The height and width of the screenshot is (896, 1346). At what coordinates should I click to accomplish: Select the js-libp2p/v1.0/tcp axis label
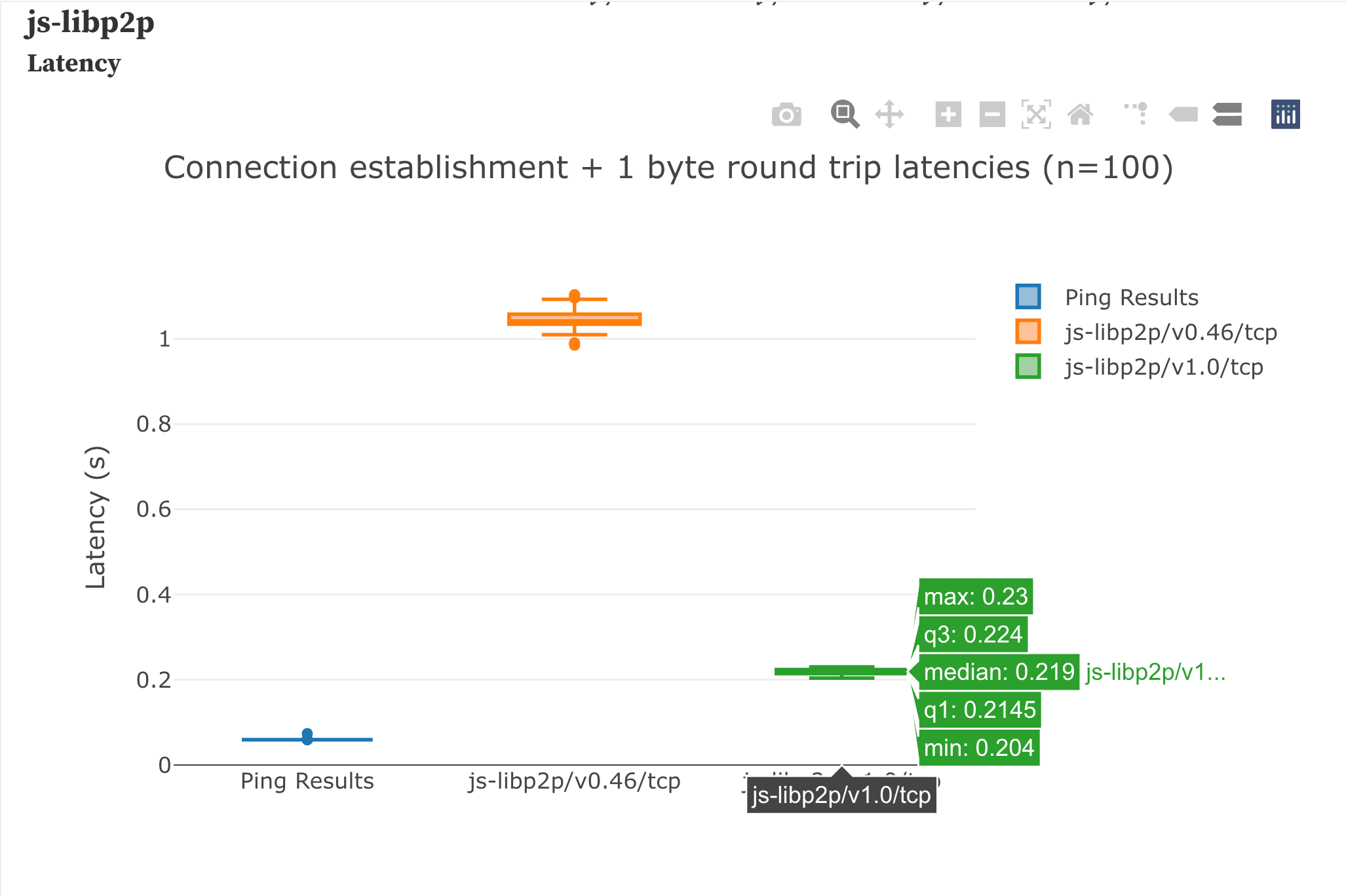[x=841, y=781]
